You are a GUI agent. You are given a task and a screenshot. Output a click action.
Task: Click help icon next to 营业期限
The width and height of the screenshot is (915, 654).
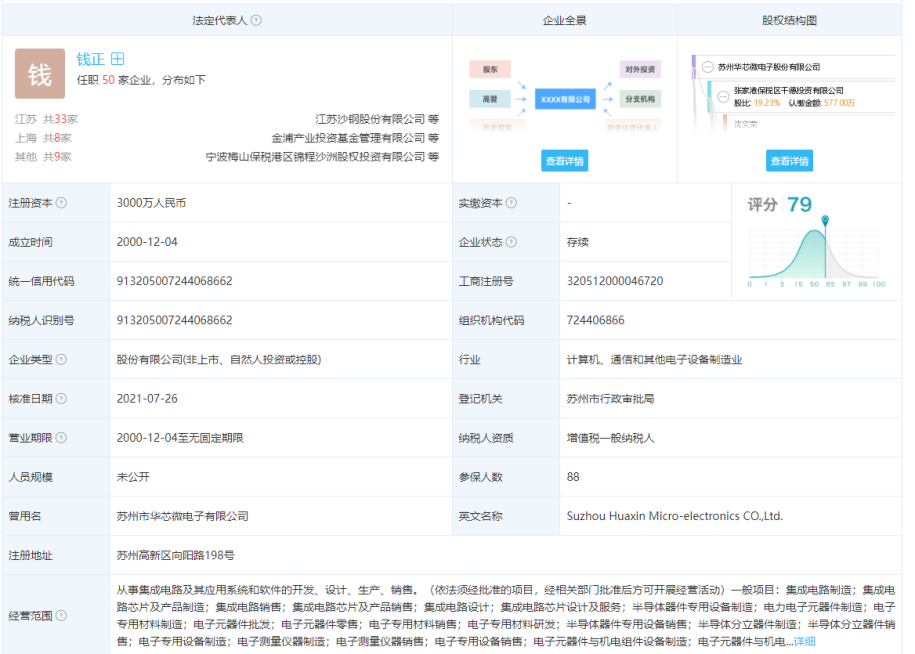pos(61,438)
